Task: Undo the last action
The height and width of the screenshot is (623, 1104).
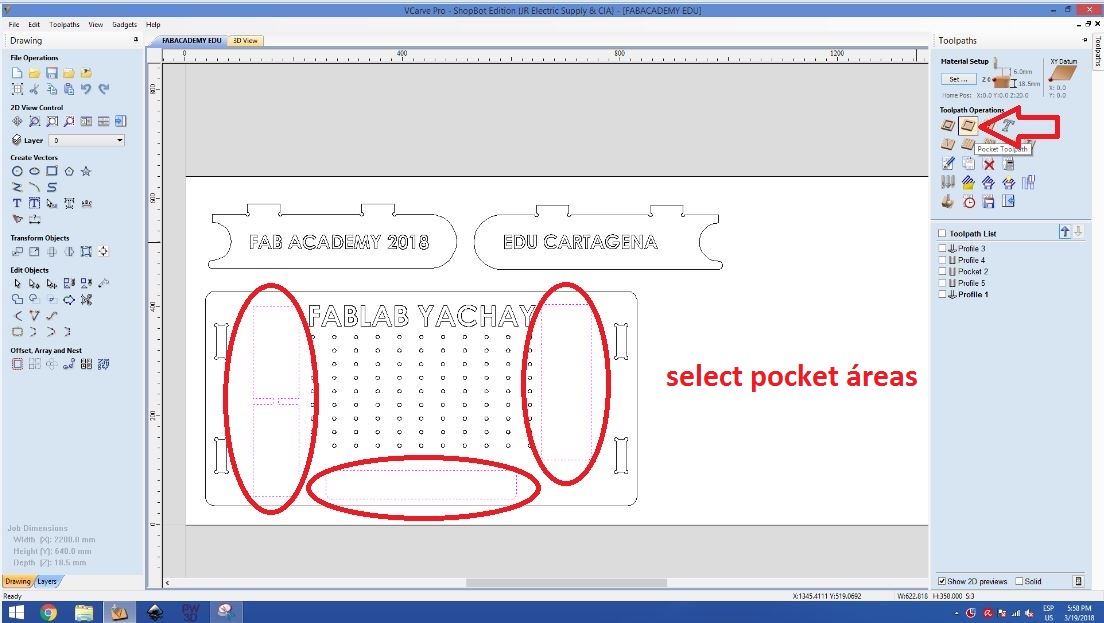Action: 86,89
